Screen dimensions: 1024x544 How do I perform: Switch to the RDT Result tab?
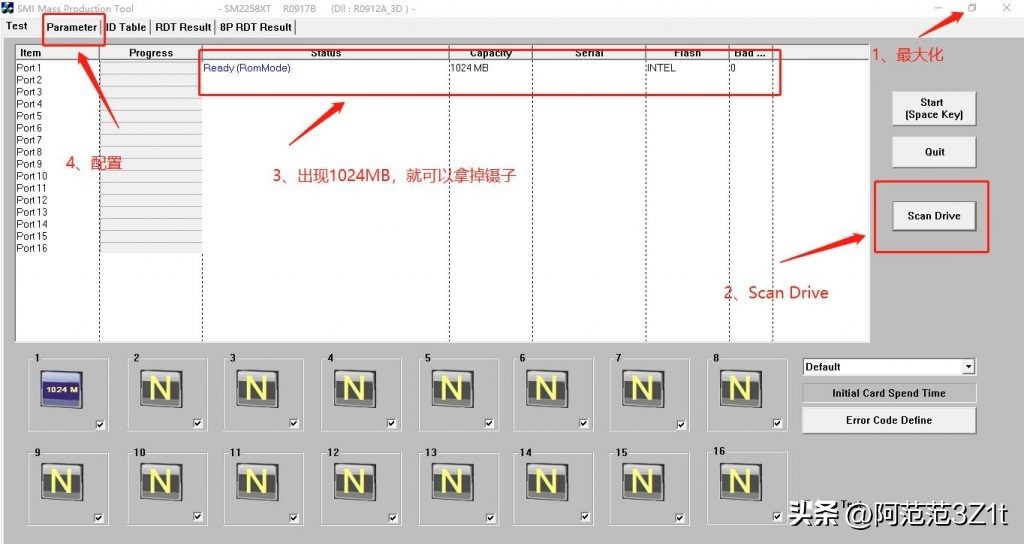point(183,27)
